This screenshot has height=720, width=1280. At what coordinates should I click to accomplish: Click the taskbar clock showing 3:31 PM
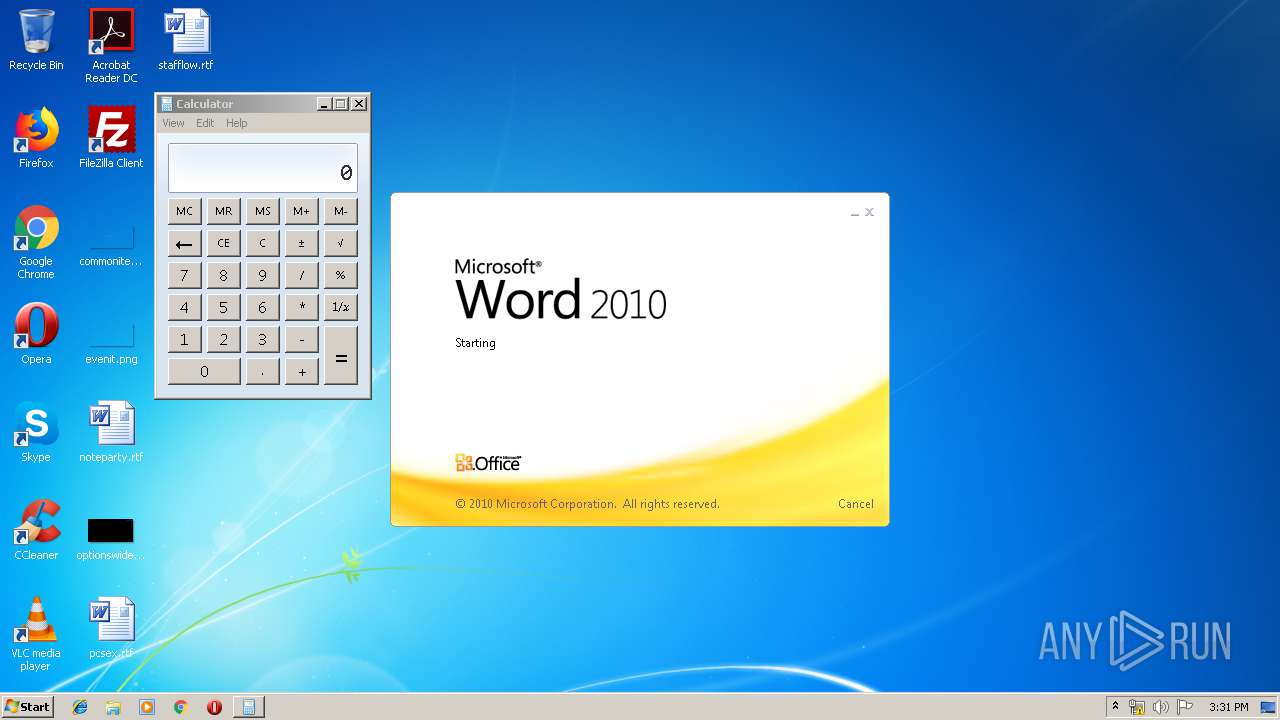point(1228,707)
